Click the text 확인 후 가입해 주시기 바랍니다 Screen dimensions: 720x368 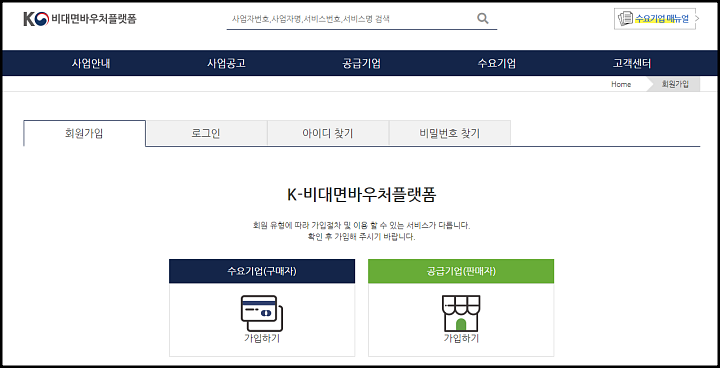click(x=362, y=238)
